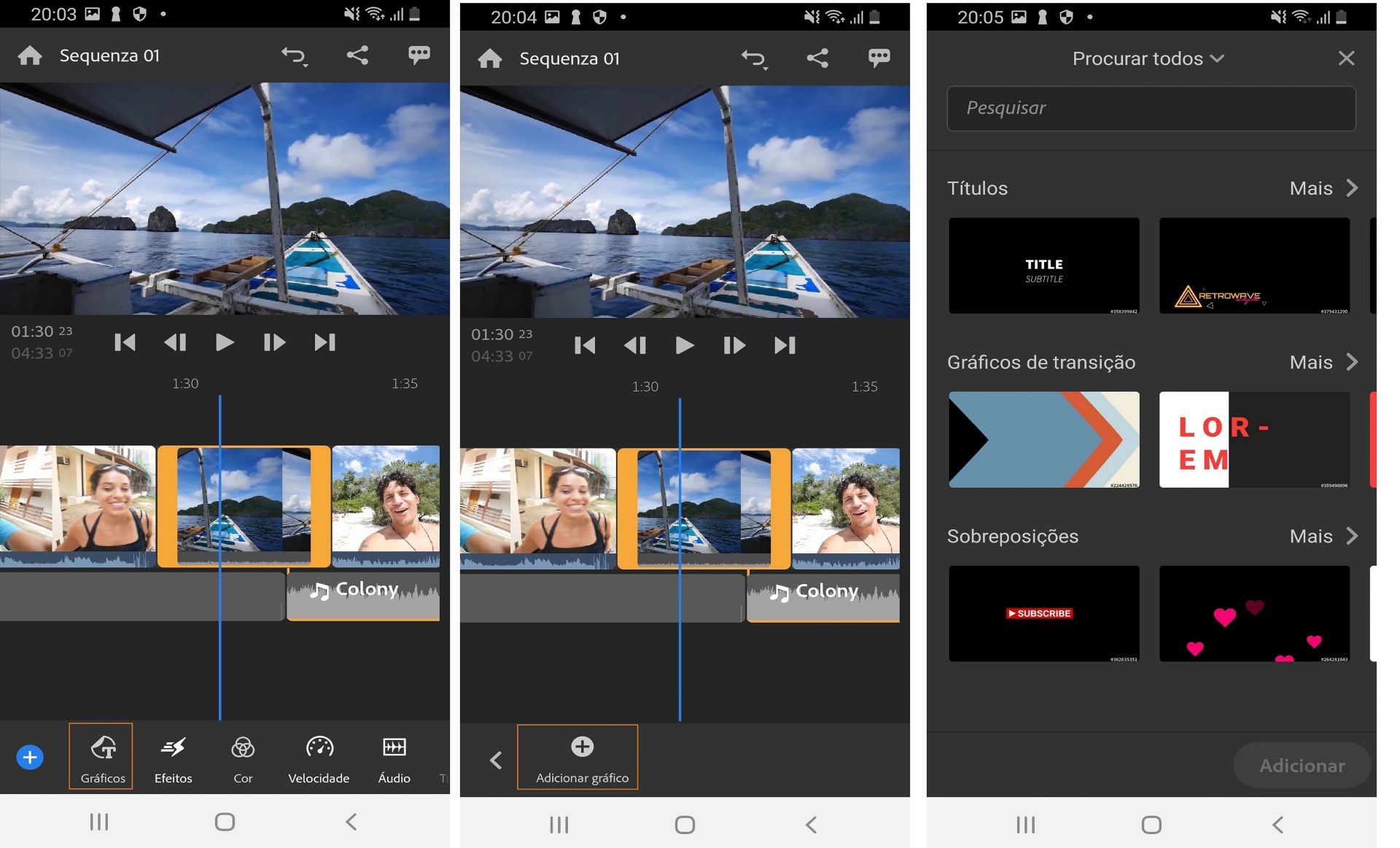Select the Colony audio clip on the 20:03 screen
Screen dimensions: 1400x848
click(x=363, y=595)
